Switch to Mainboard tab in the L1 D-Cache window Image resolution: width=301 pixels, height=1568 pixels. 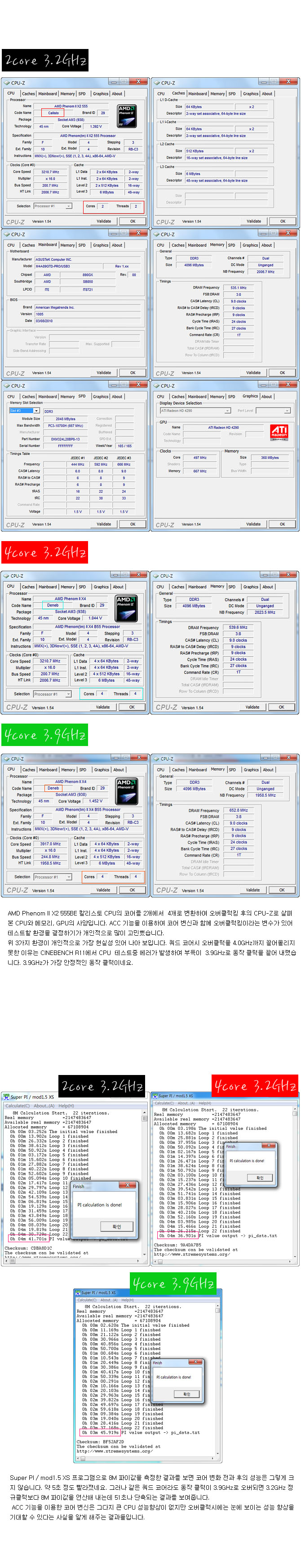pyautogui.click(x=197, y=94)
